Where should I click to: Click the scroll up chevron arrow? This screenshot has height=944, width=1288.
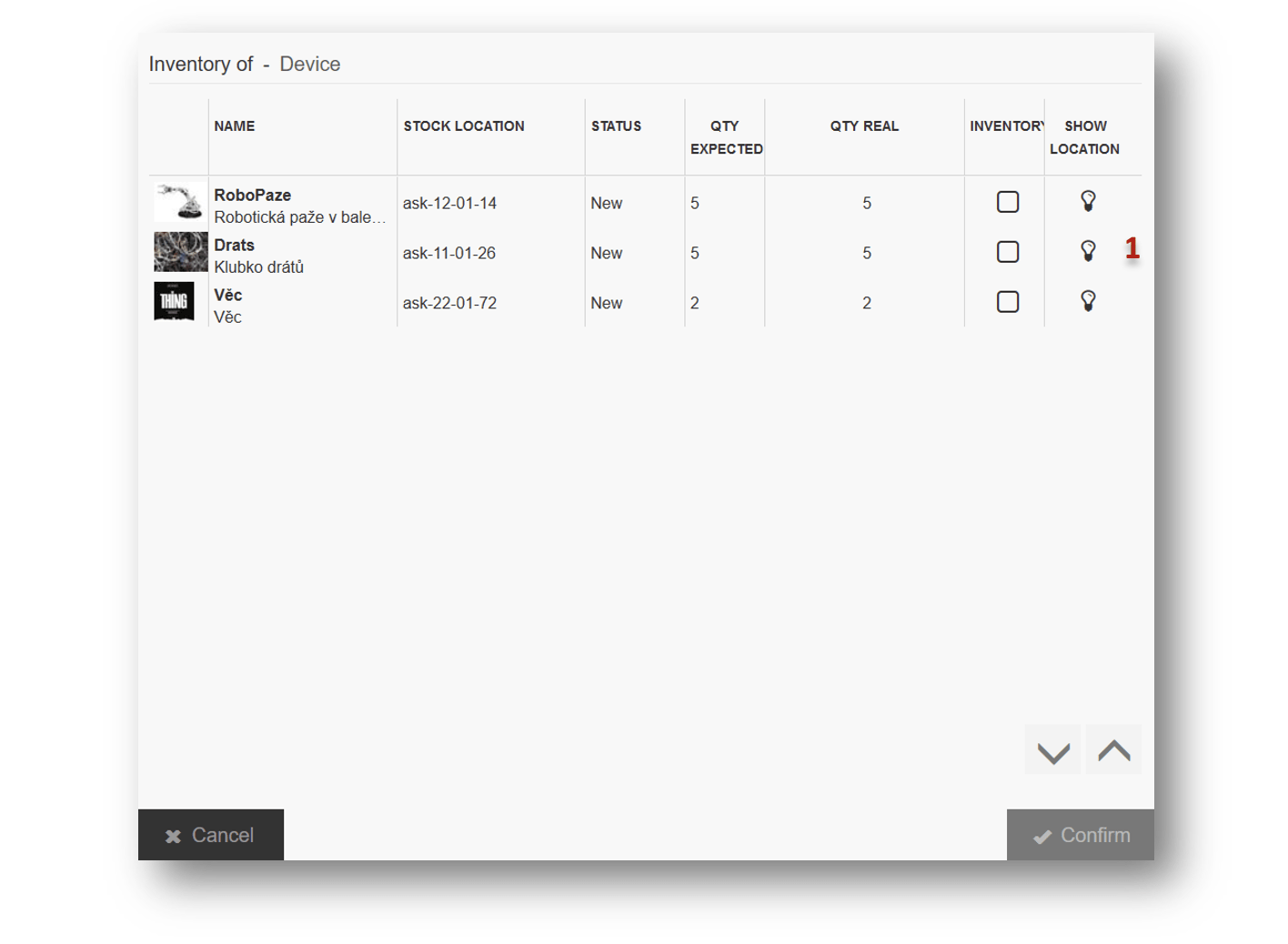pos(1113,751)
